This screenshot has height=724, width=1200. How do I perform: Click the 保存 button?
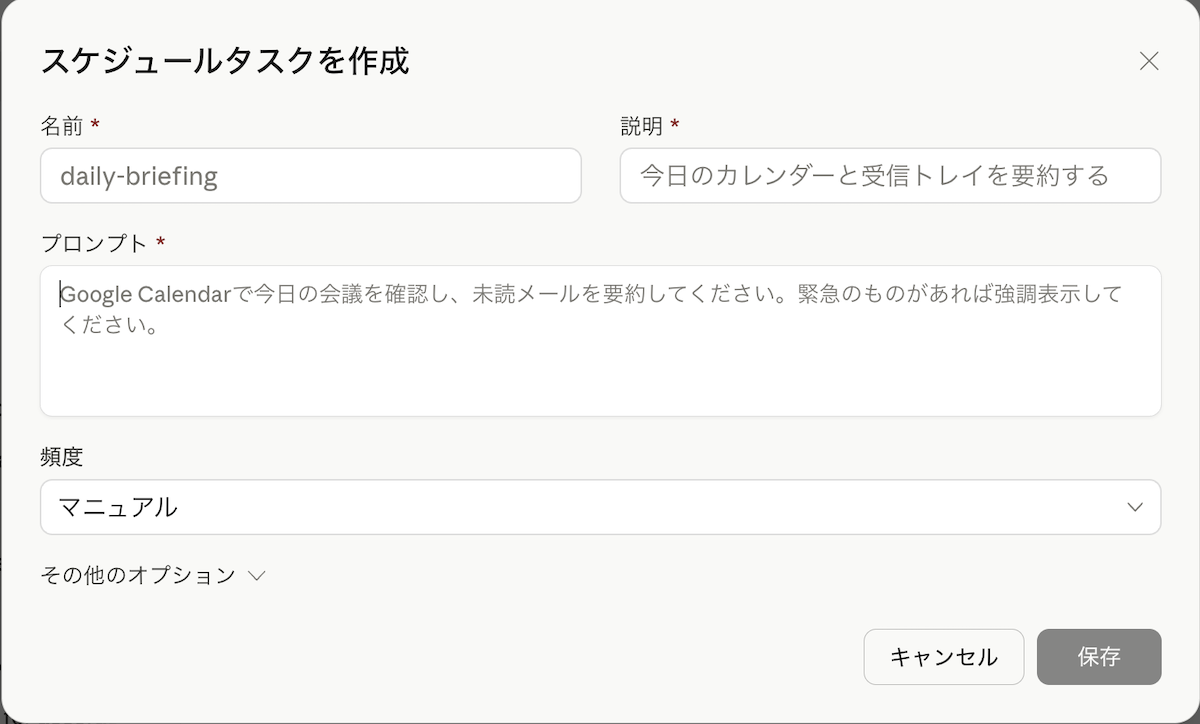click(x=1099, y=657)
